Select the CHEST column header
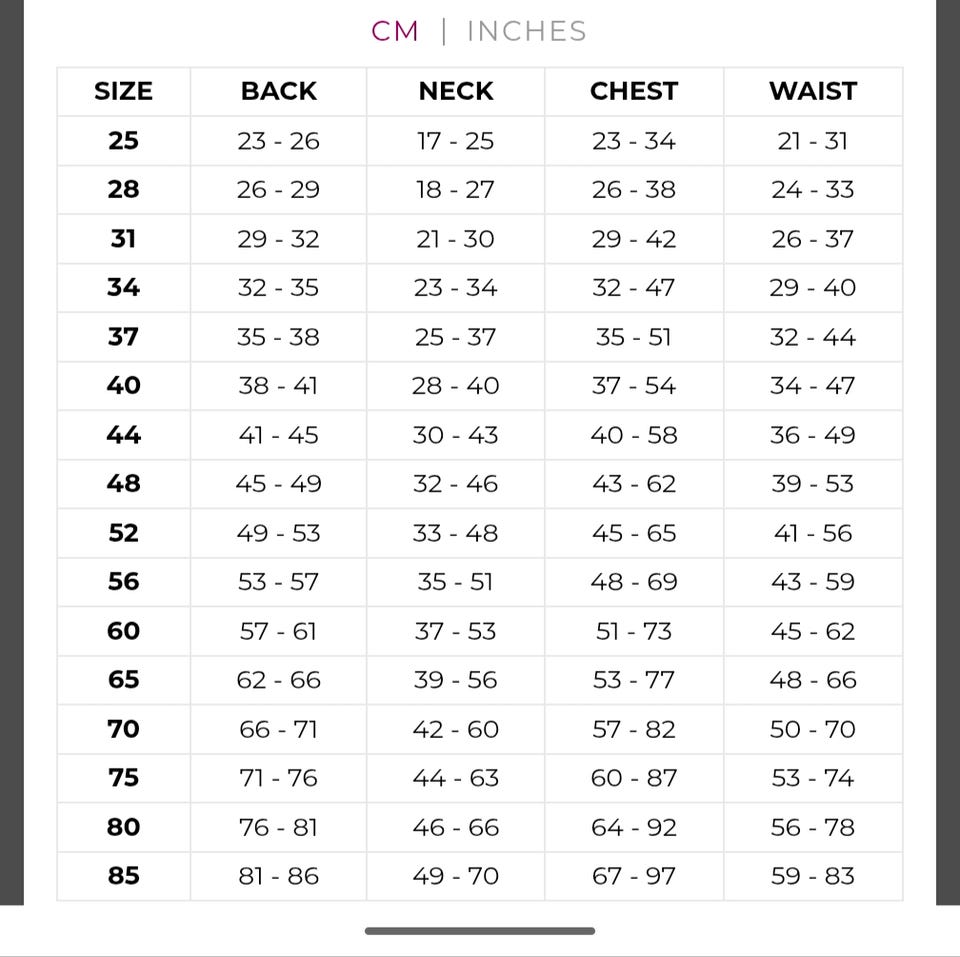This screenshot has height=957, width=960. click(633, 91)
